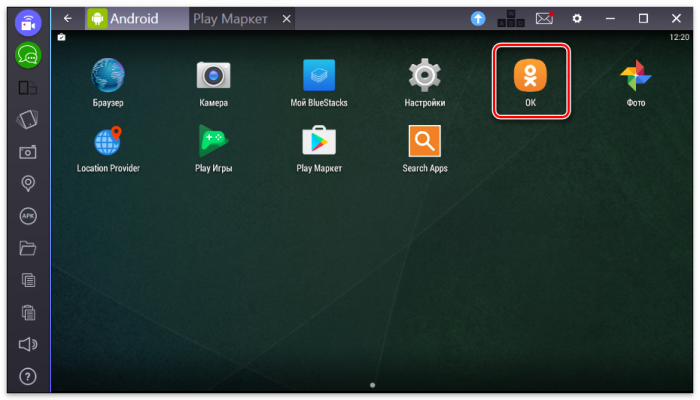Click the APK install sidebar icon

[28, 216]
